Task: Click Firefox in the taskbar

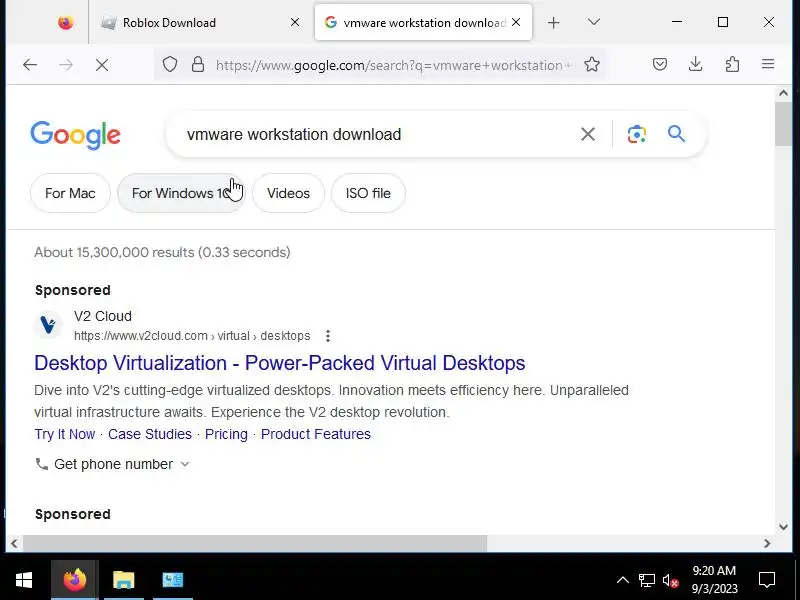Action: click(74, 580)
